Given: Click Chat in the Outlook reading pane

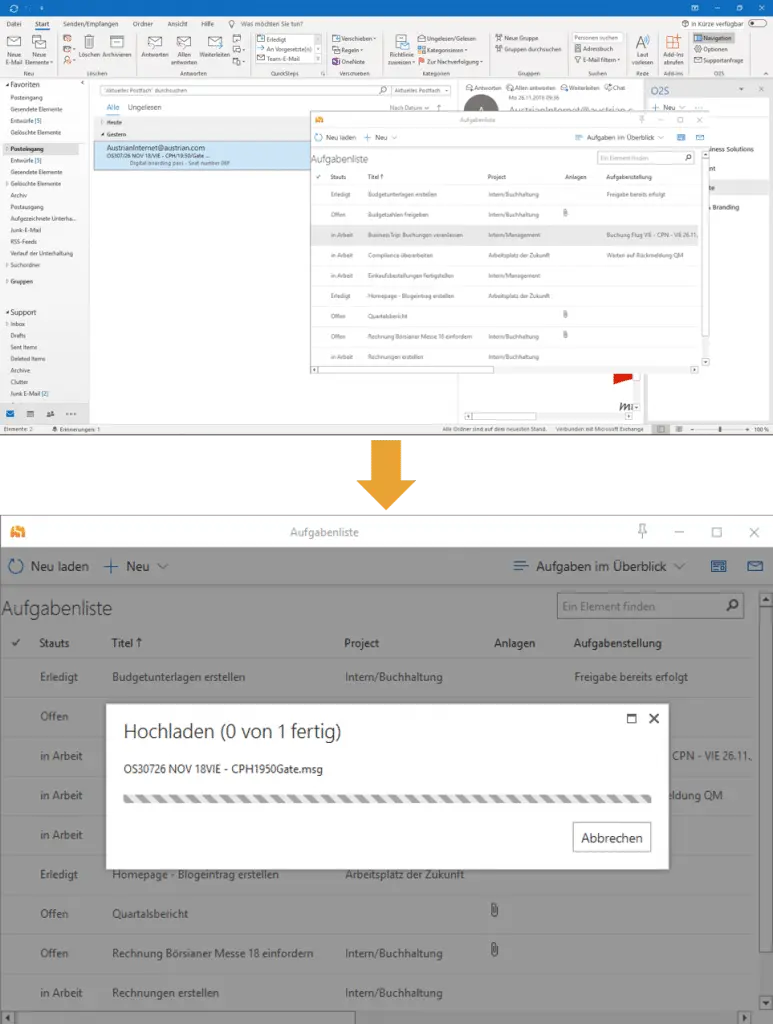Looking at the screenshot, I should coord(615,88).
